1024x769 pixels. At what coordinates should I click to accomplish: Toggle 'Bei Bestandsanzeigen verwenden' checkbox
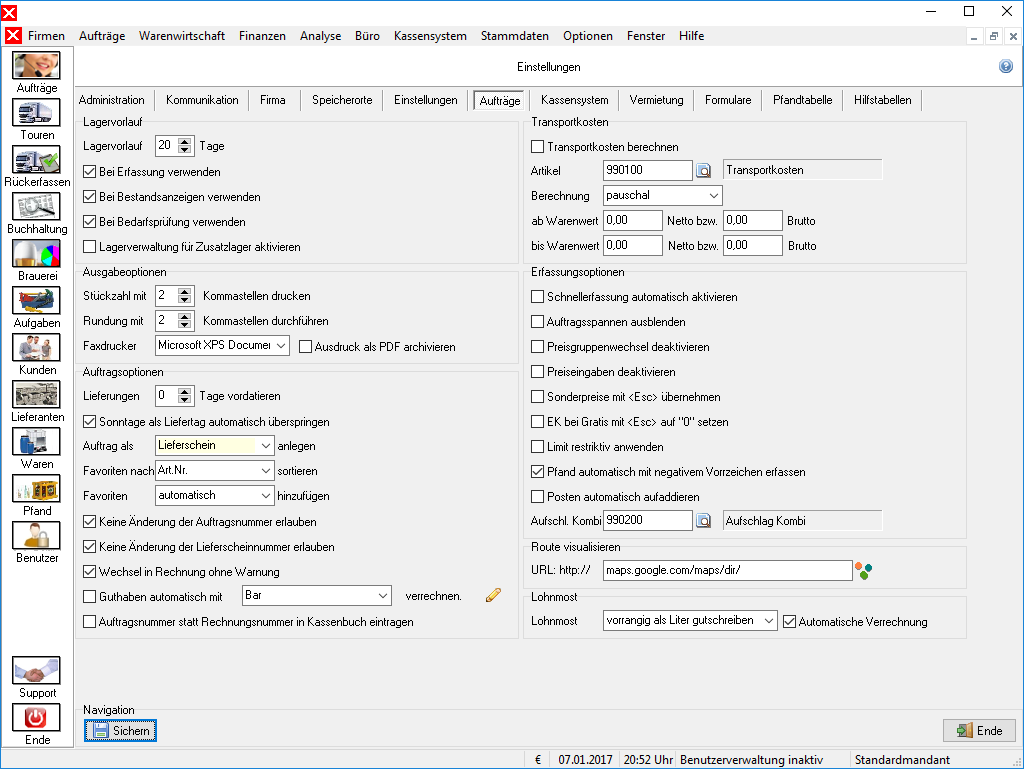coord(90,196)
